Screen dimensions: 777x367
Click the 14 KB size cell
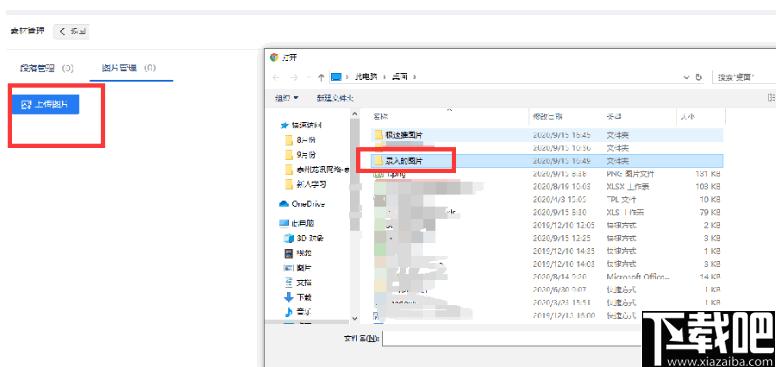[x=710, y=276]
